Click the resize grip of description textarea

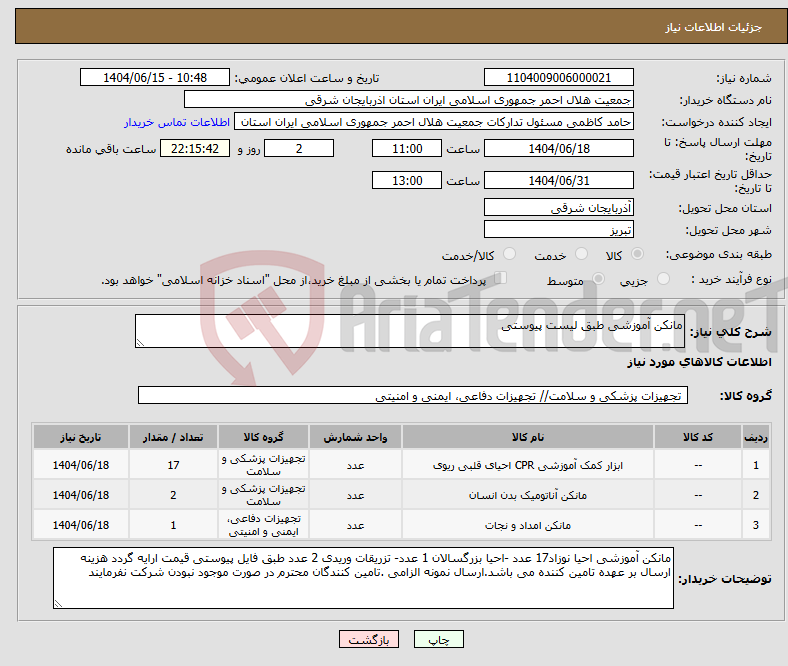click(140, 343)
